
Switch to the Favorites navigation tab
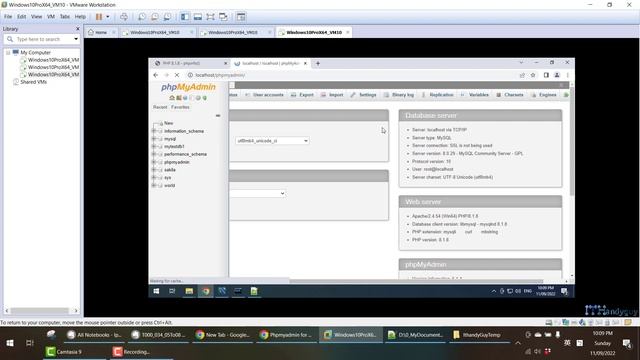tap(180, 107)
